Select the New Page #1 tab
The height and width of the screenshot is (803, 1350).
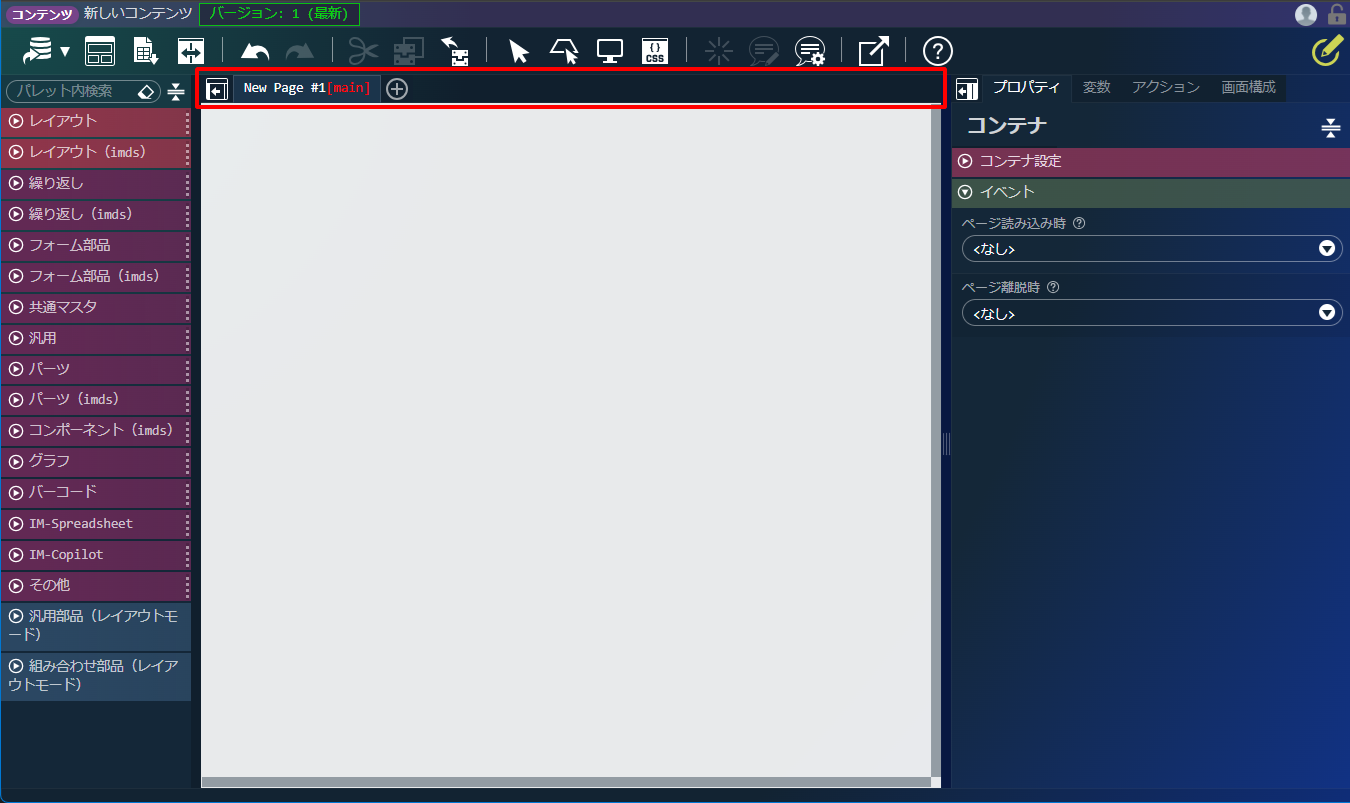[x=306, y=88]
